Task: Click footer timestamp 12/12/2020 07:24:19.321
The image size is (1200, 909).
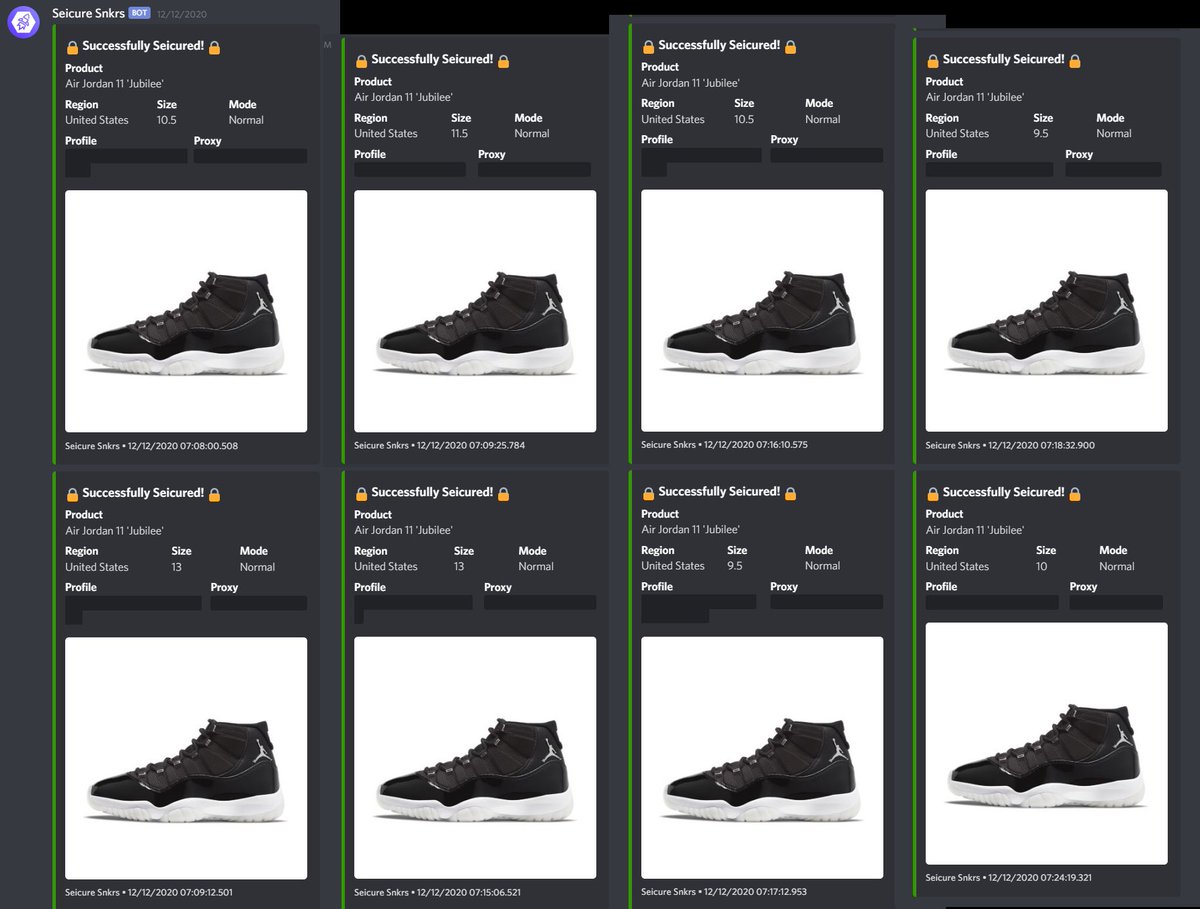Action: pyautogui.click(x=1040, y=878)
